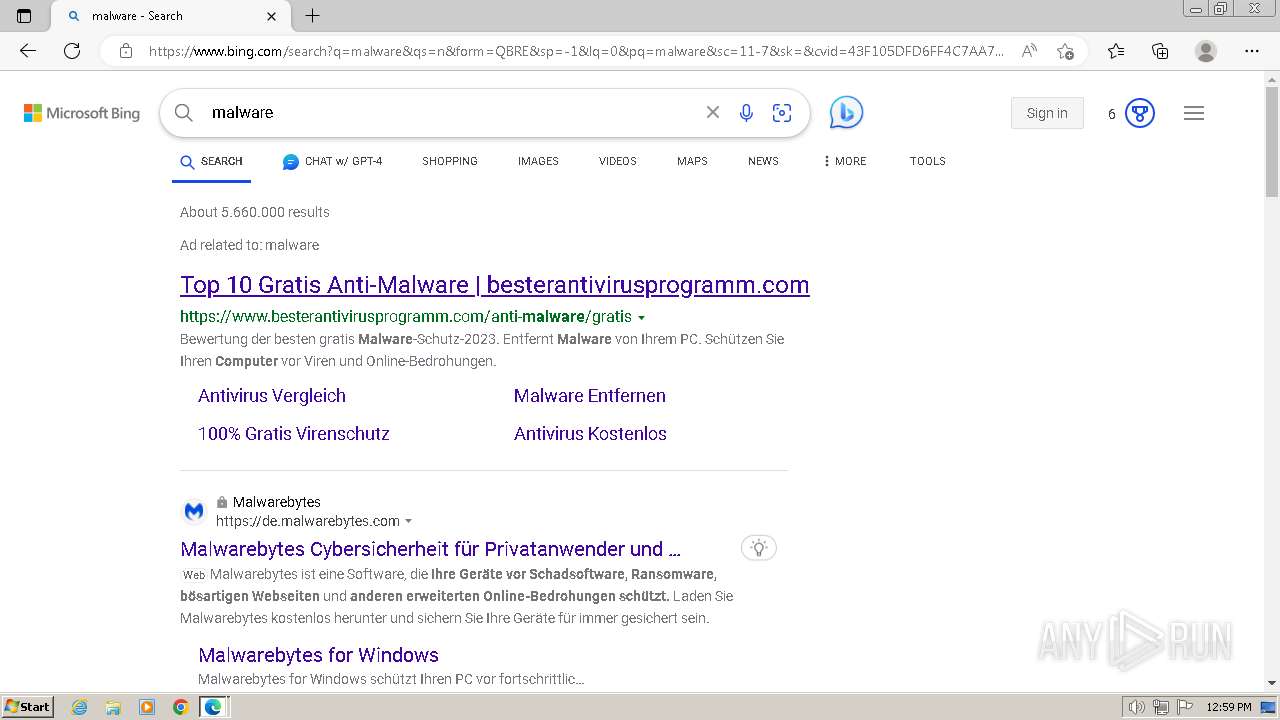Click the malware search input field
This screenshot has width=1280, height=720.
coord(450,113)
